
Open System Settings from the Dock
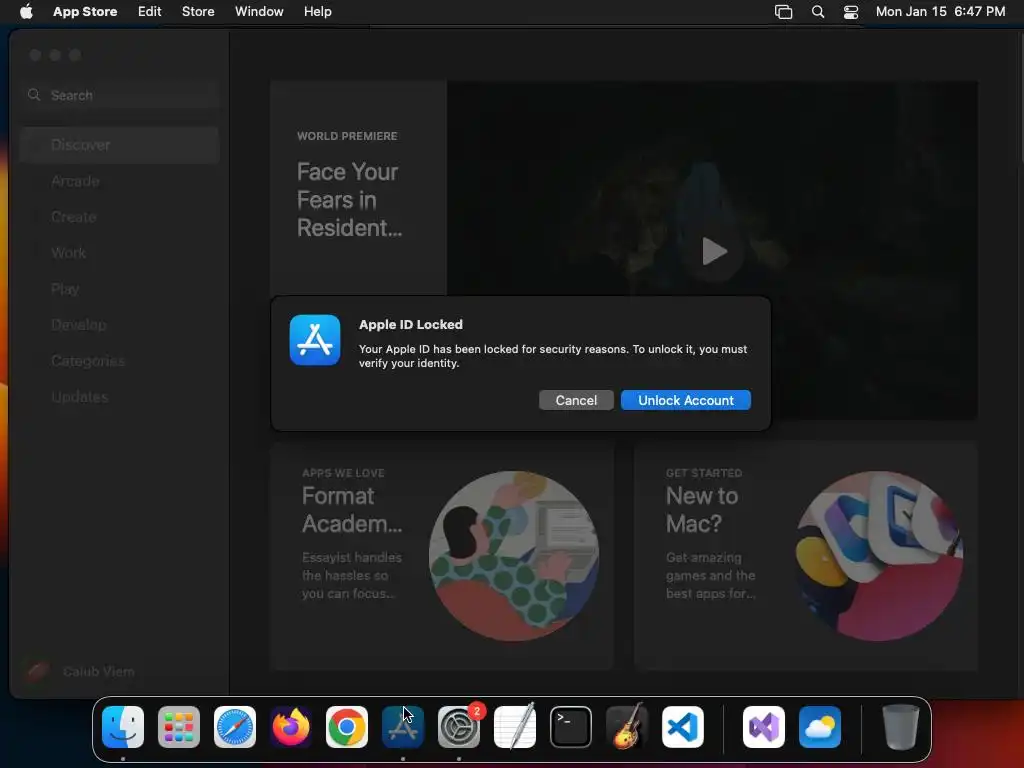(459, 727)
